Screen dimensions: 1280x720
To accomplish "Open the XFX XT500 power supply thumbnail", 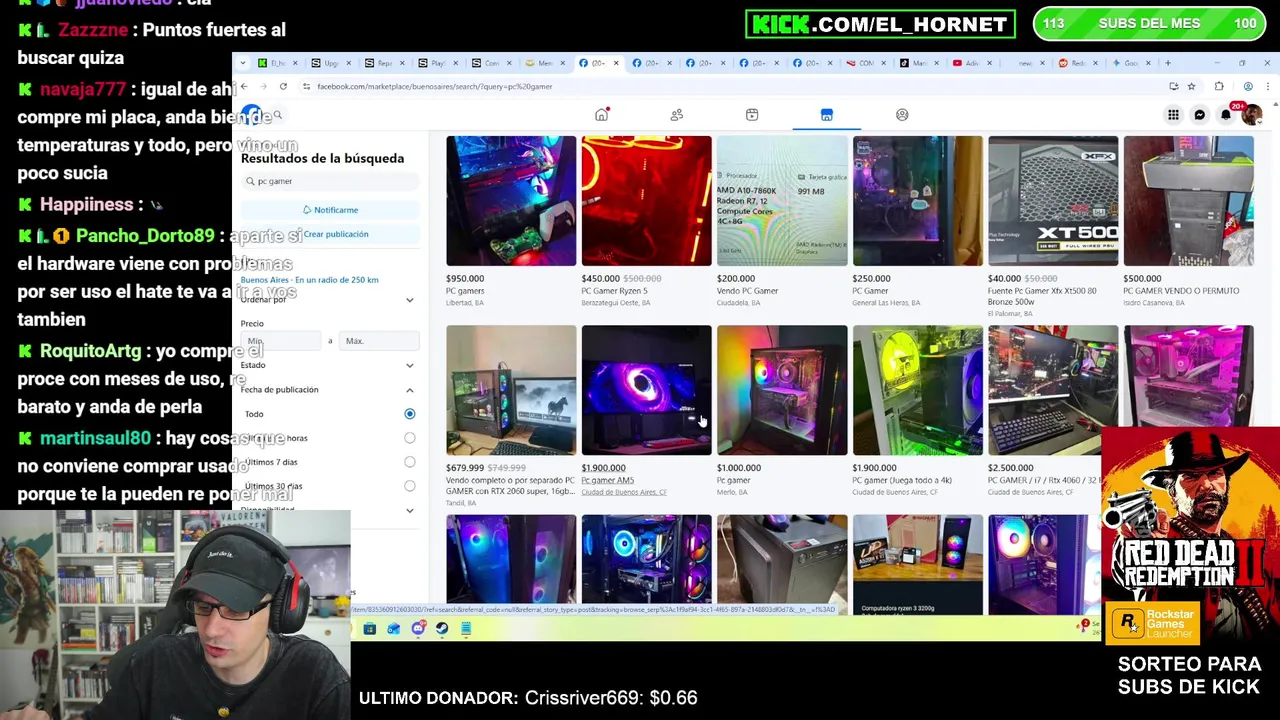I will tap(1053, 201).
